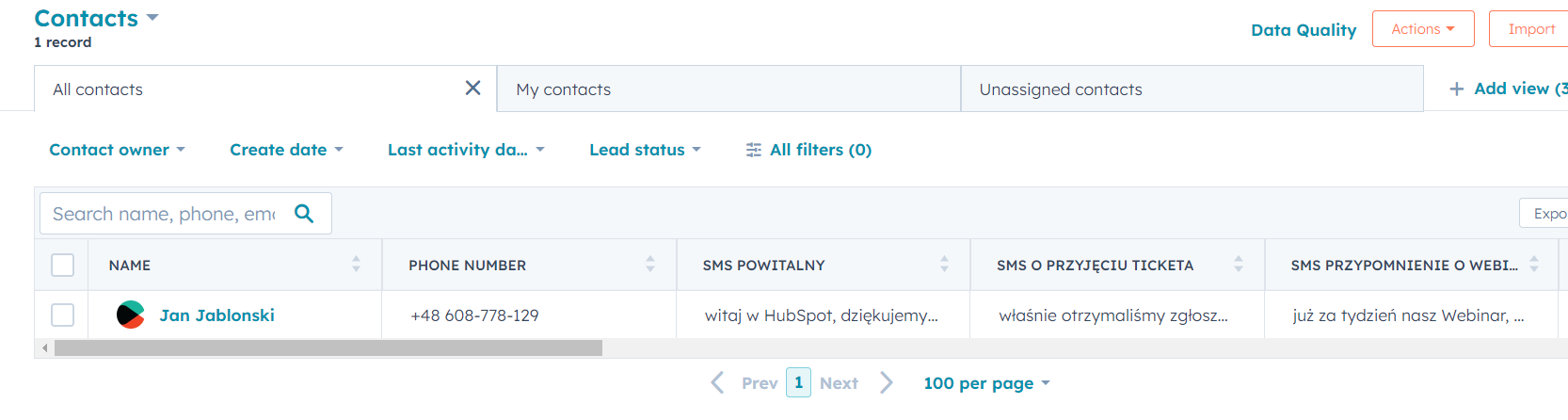Open Jan Jablonski contact record
Screen dimensions: 1568x420
(217, 315)
